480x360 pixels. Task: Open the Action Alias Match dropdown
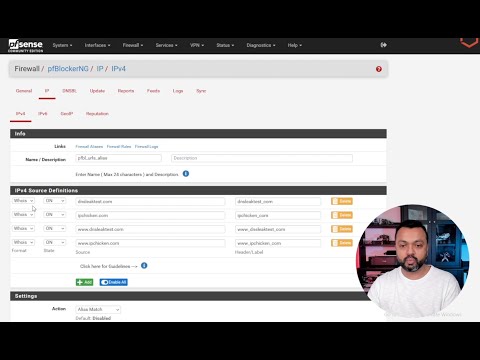tap(98, 309)
